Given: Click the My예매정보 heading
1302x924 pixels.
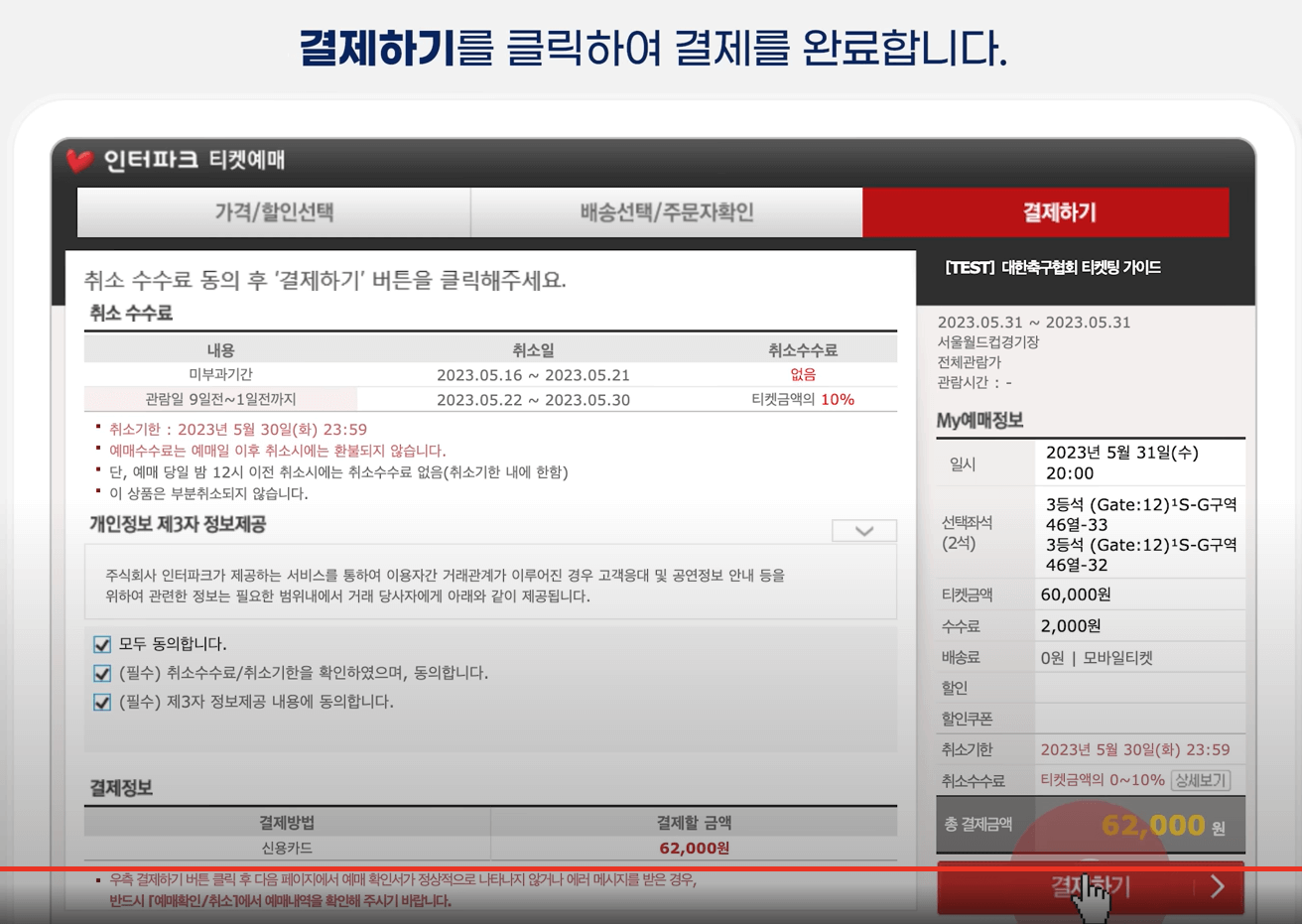Looking at the screenshot, I should pyautogui.click(x=979, y=420).
